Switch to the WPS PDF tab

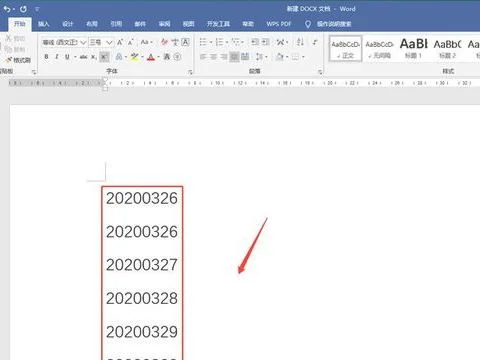click(279, 24)
